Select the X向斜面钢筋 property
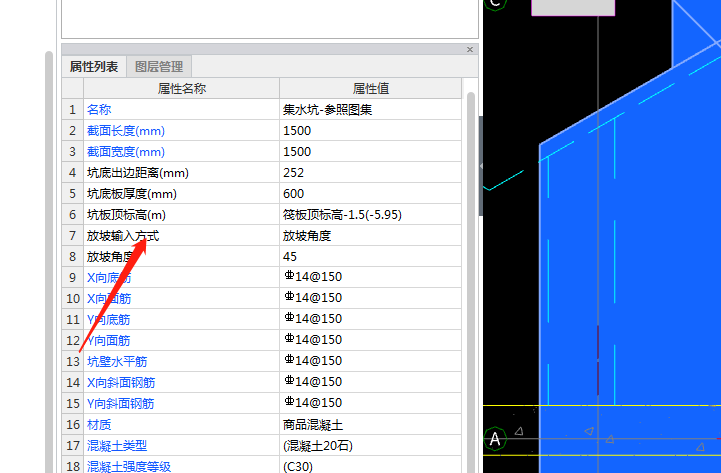 click(121, 382)
